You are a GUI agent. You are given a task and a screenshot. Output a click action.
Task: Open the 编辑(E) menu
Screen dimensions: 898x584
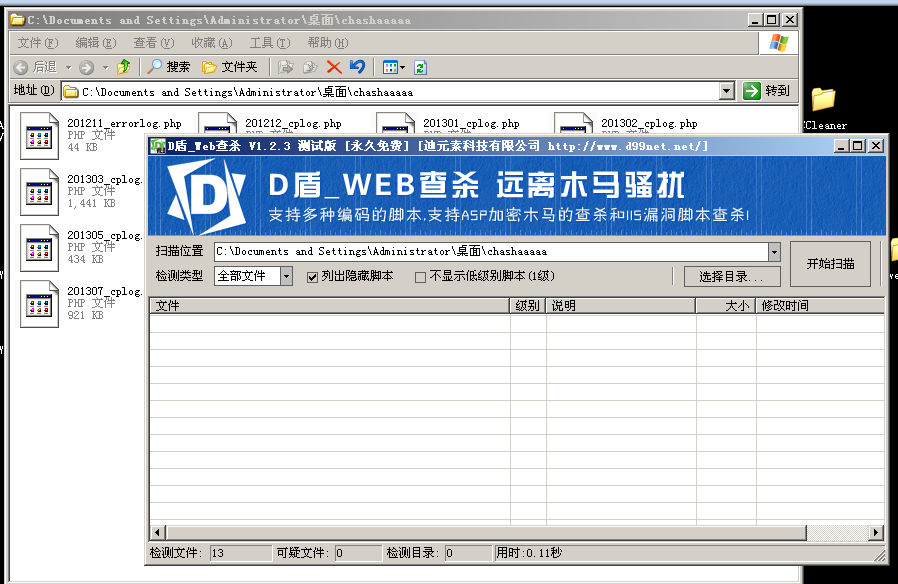click(96, 43)
